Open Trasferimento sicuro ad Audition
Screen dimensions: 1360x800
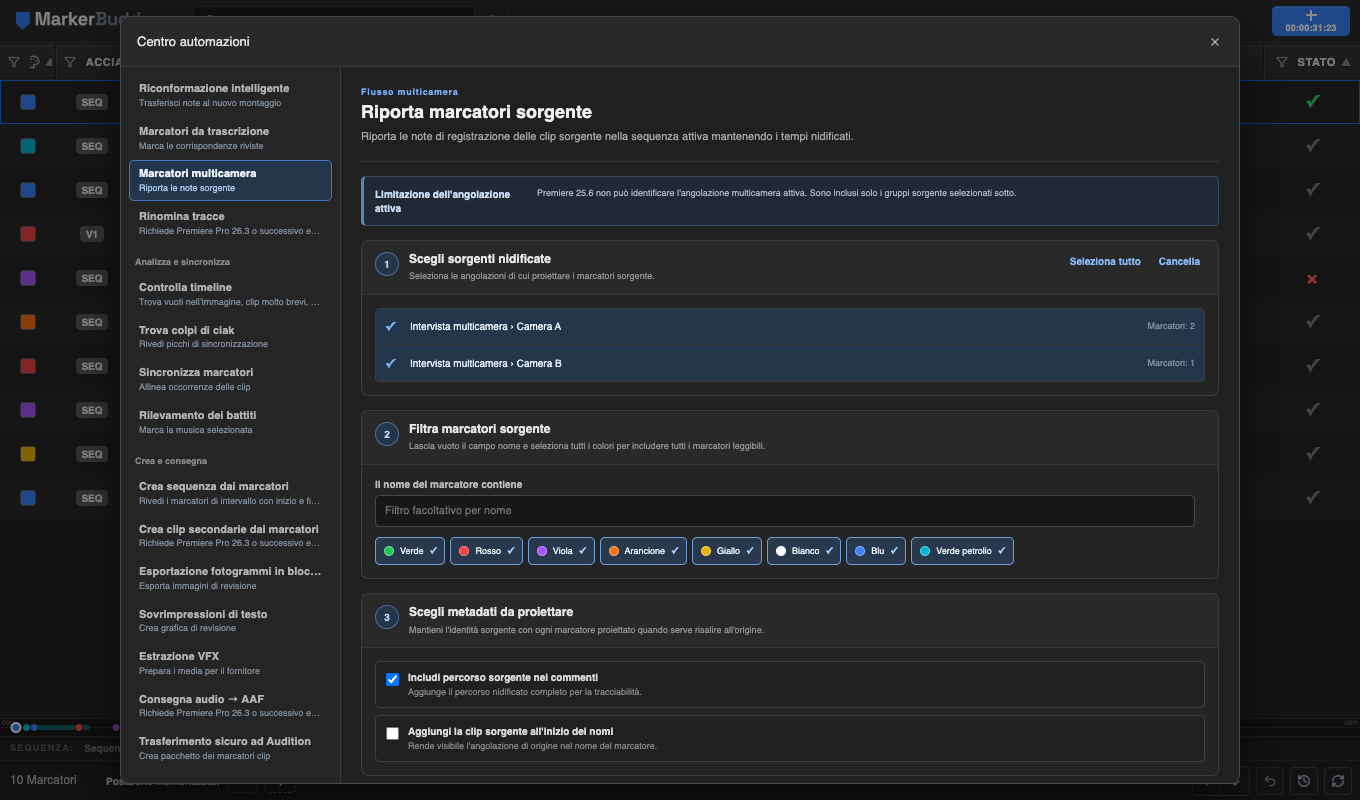tap(230, 748)
